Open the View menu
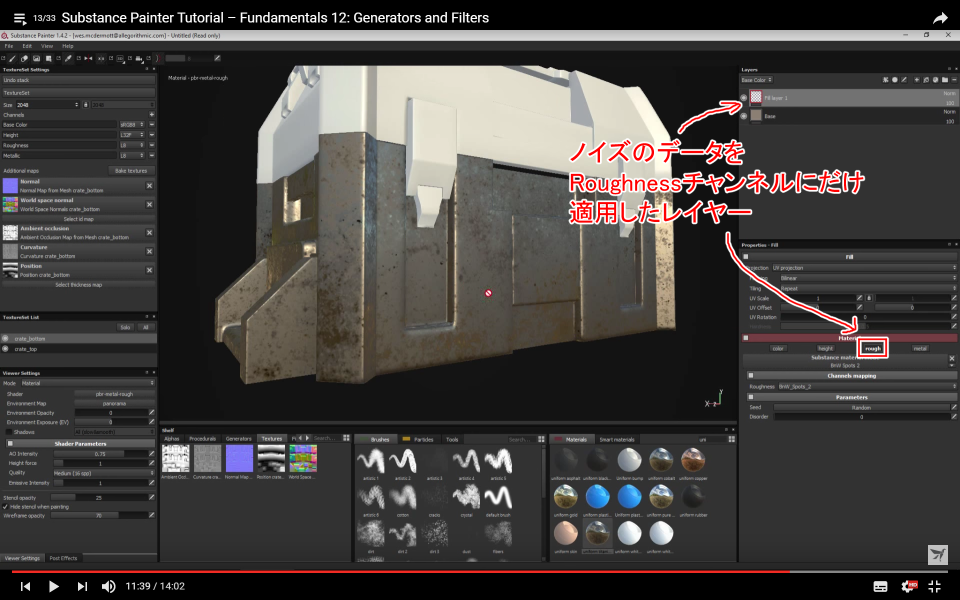This screenshot has height=600, width=960. (x=47, y=46)
